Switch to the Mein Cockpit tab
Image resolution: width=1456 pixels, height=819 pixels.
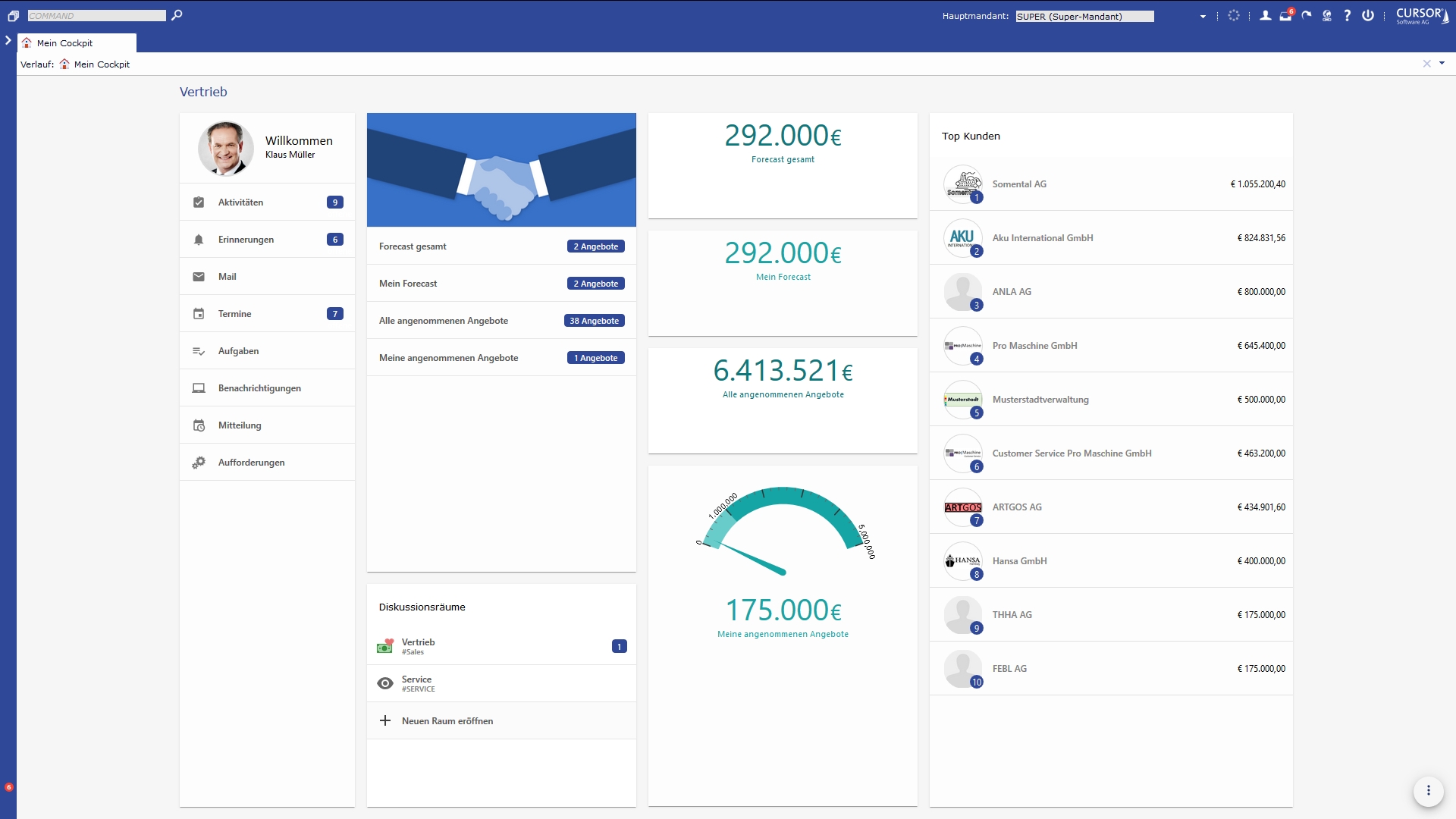pos(76,43)
